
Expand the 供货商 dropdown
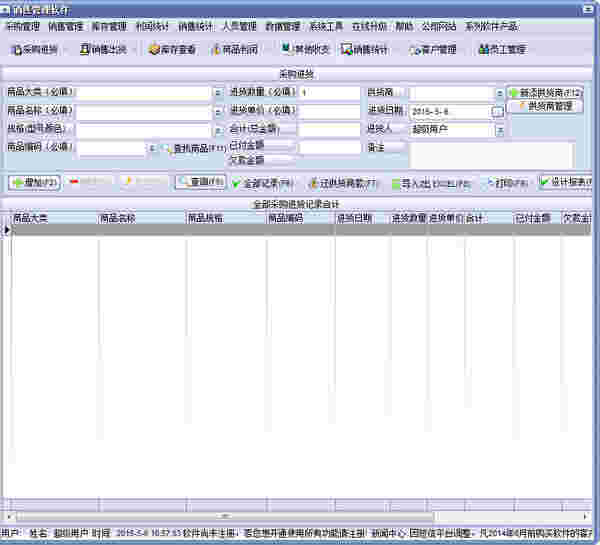tap(499, 93)
